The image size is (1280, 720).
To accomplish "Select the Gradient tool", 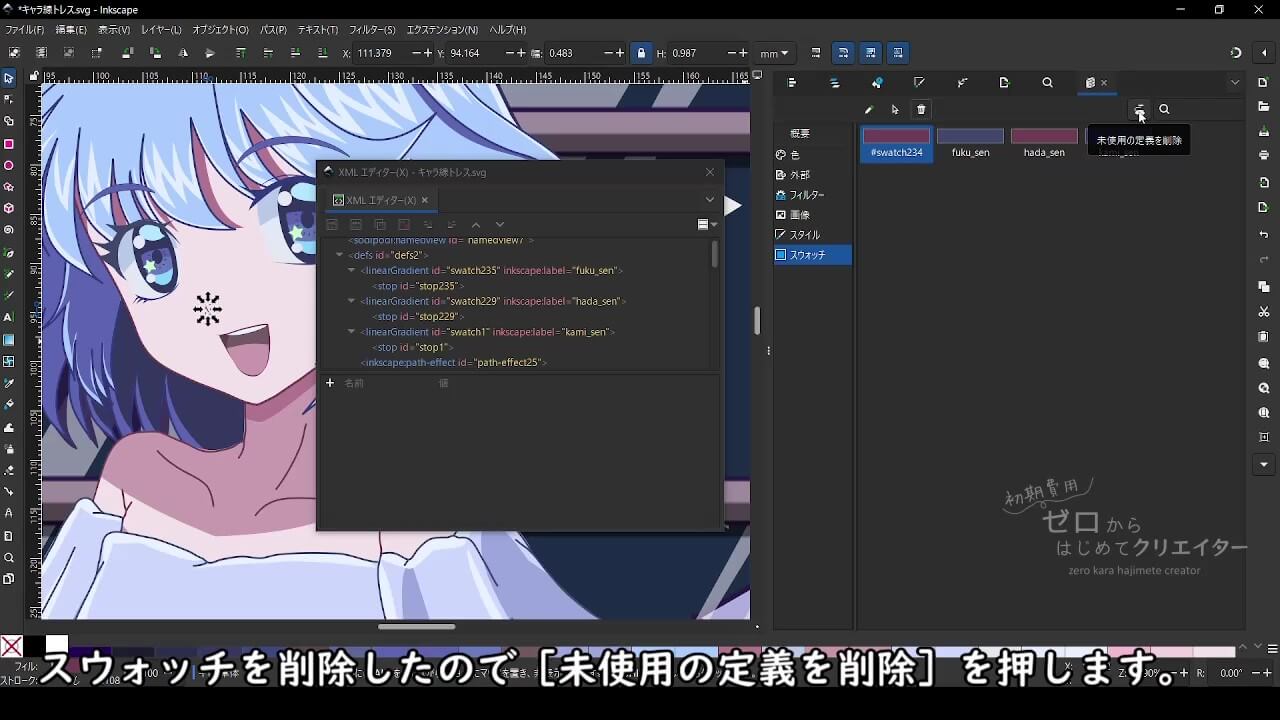I will click(x=9, y=339).
